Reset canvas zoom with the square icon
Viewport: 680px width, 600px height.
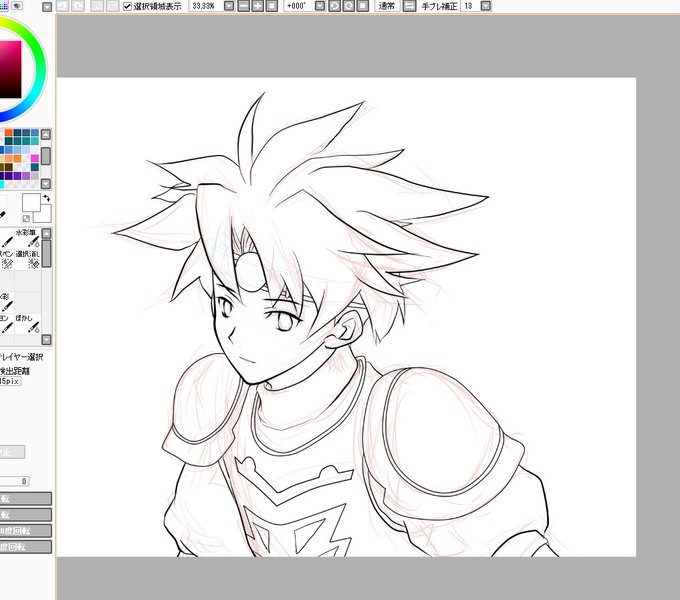[271, 6]
